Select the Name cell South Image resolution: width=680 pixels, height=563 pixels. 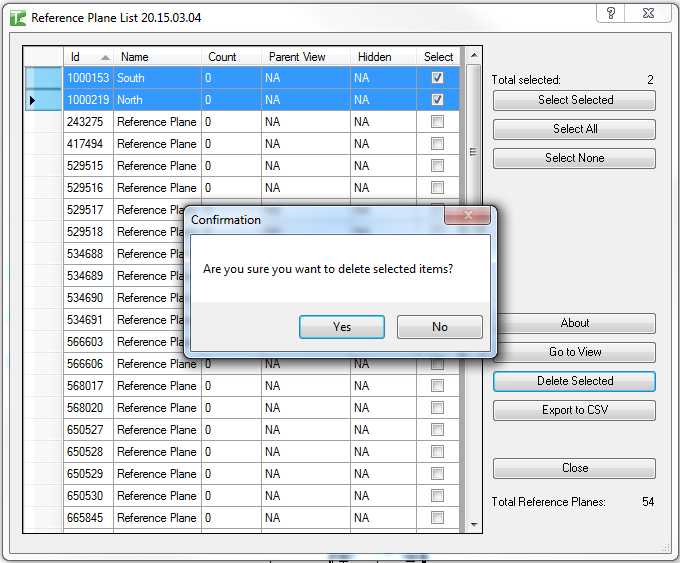click(157, 78)
